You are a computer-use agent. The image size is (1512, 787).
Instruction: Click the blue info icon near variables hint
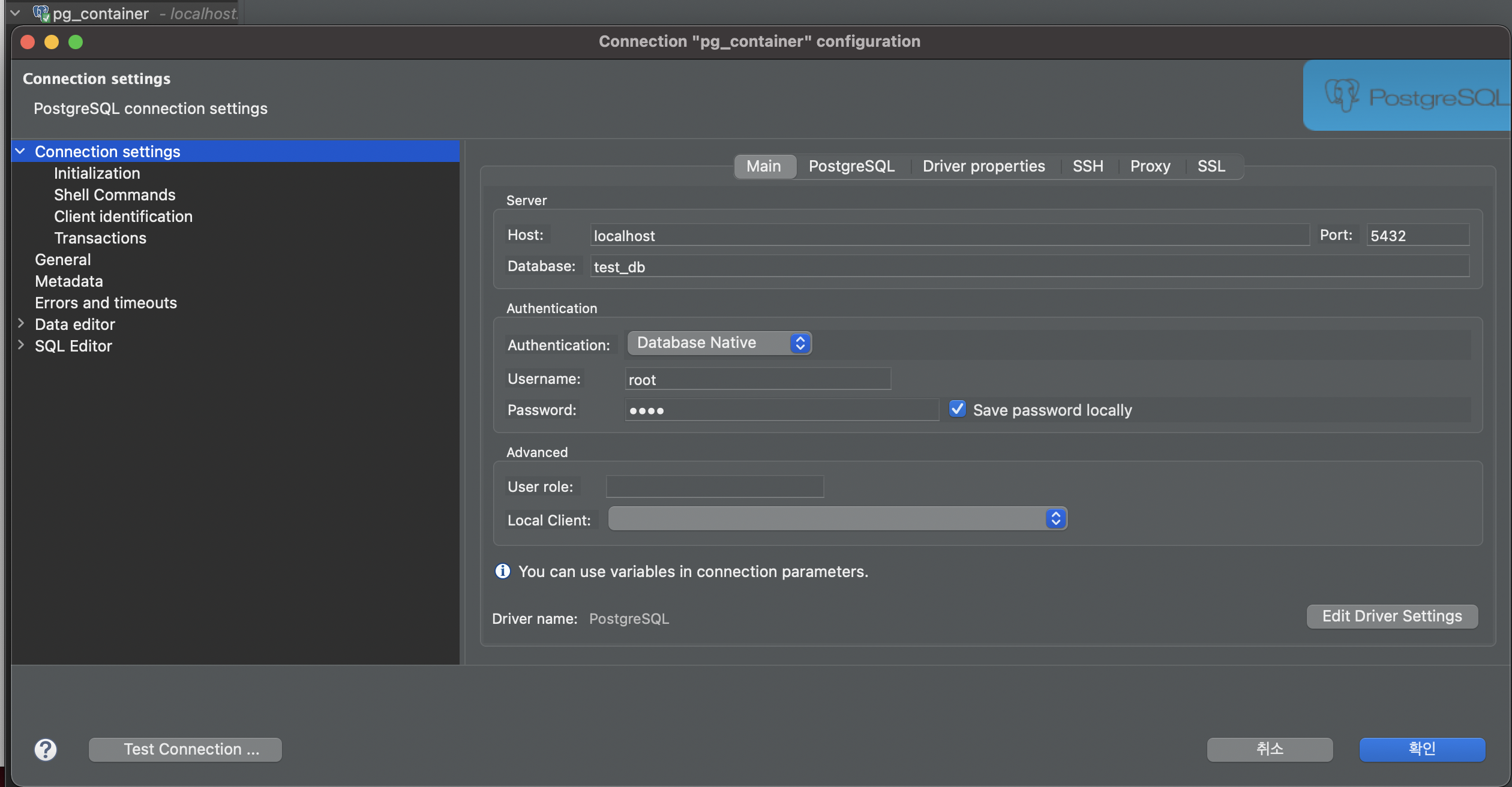pos(502,571)
